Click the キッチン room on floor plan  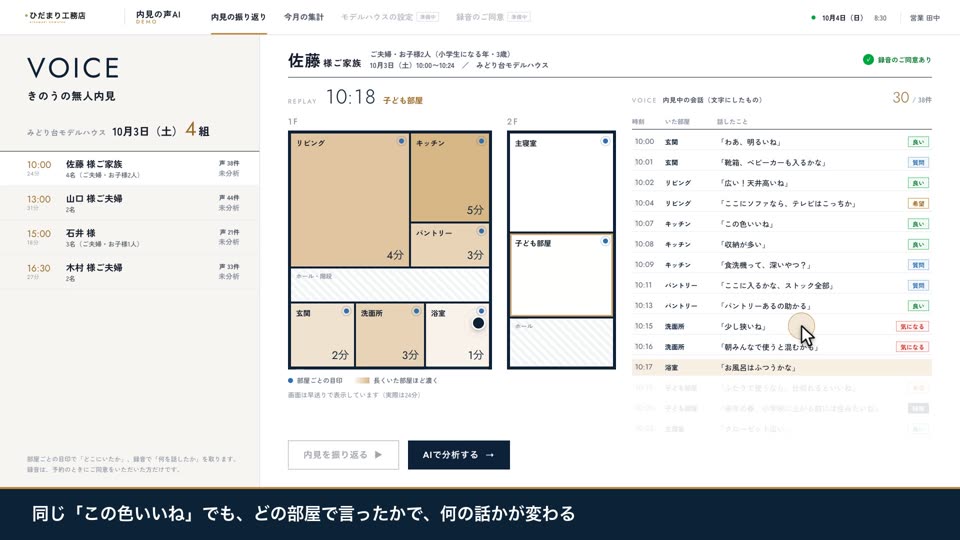coord(450,178)
